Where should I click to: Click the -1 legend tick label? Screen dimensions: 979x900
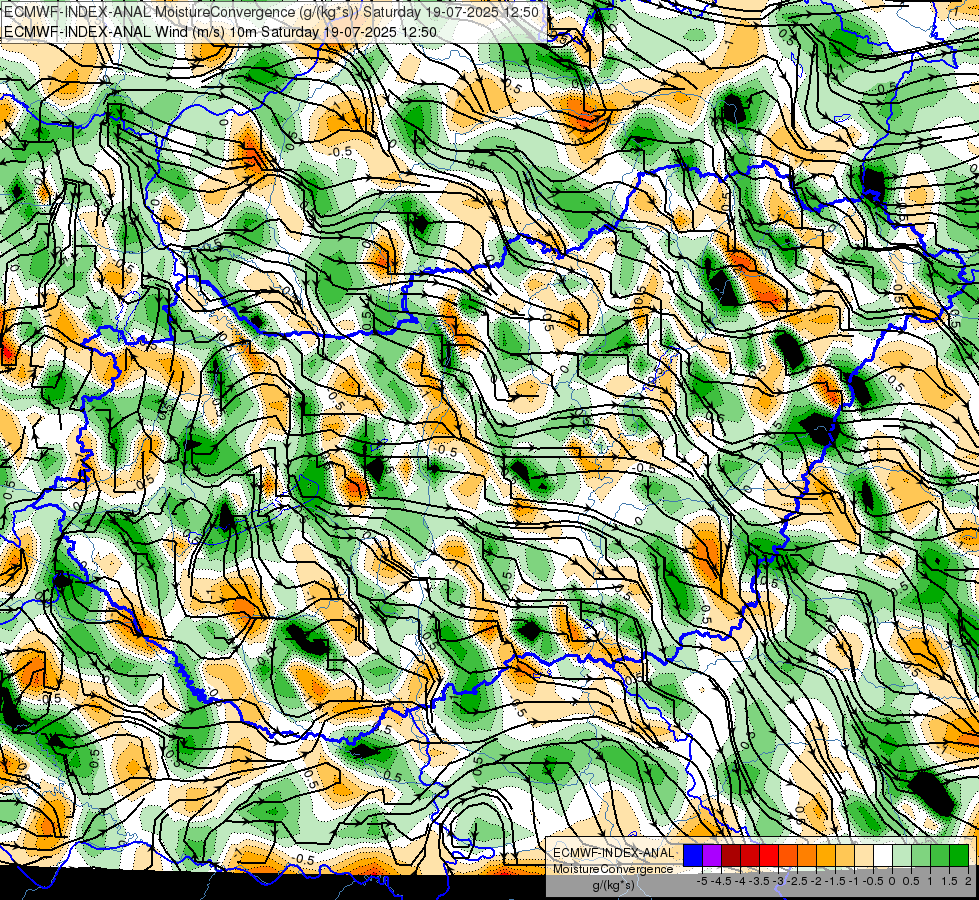(x=854, y=881)
